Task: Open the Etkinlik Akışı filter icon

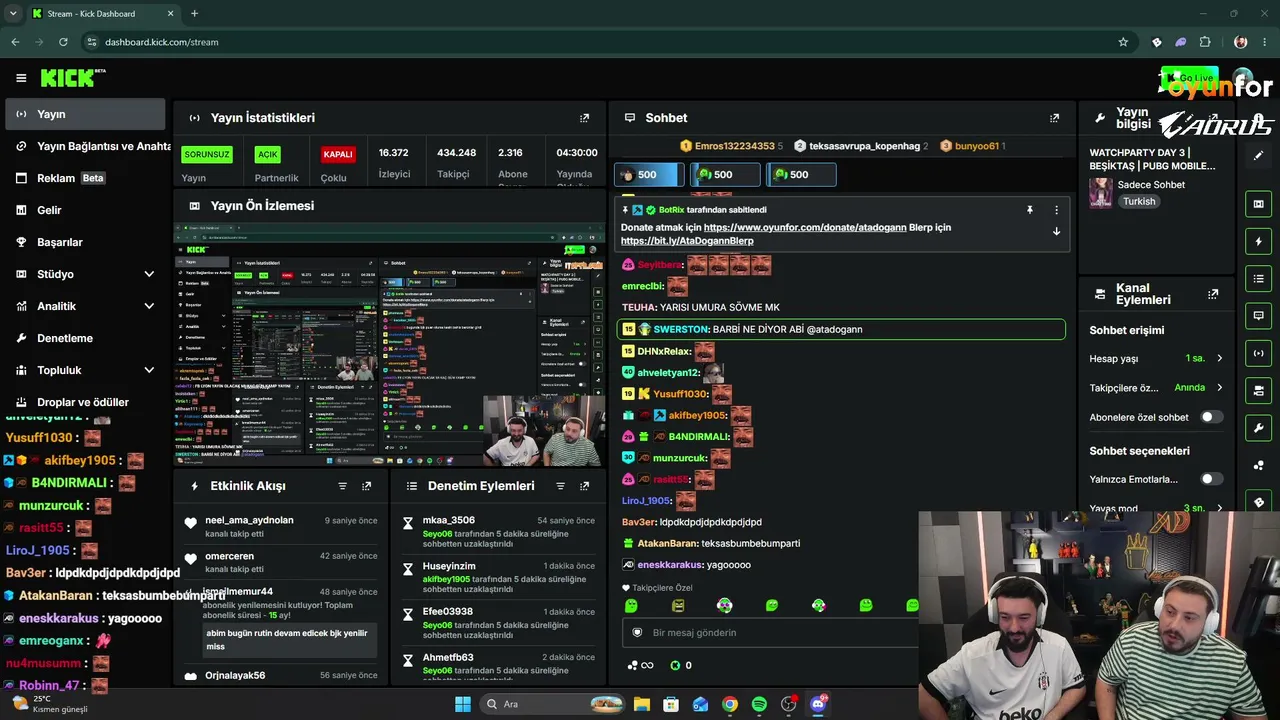Action: click(343, 486)
